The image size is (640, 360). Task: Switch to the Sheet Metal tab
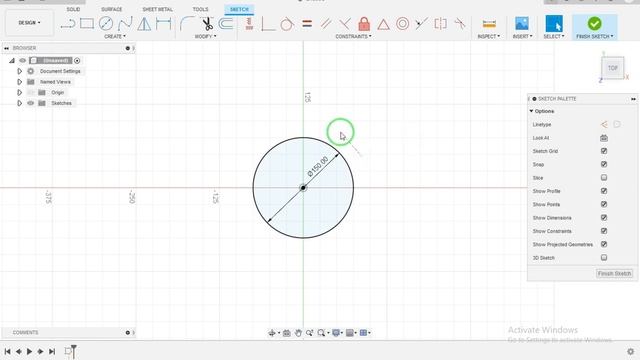click(158, 9)
